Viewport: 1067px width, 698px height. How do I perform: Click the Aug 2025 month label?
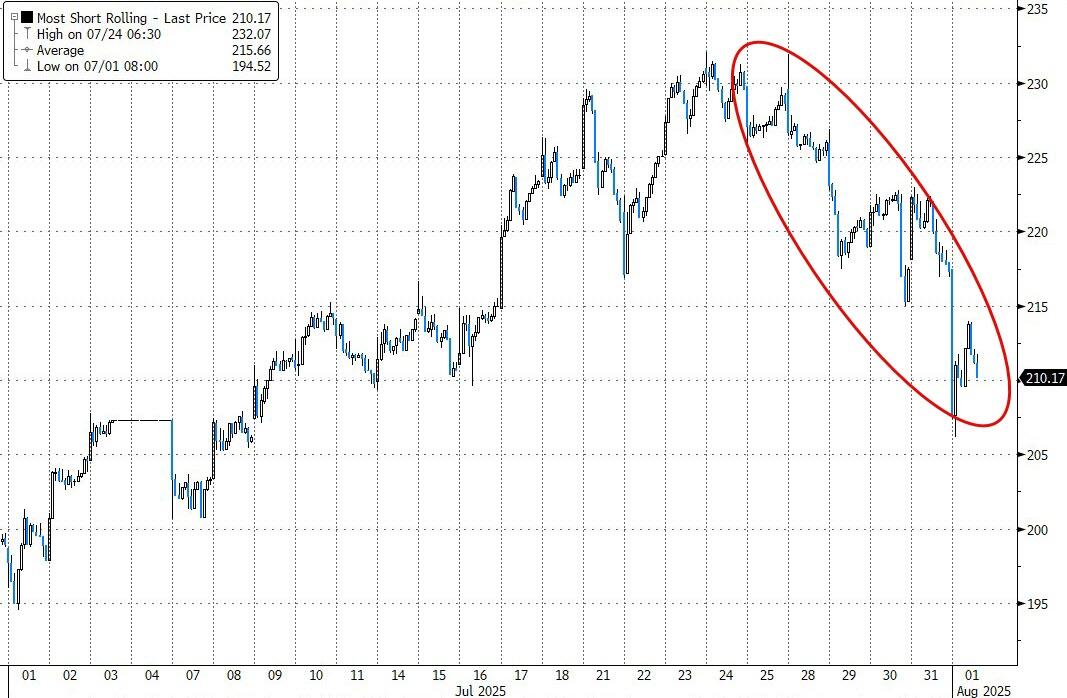click(975, 691)
